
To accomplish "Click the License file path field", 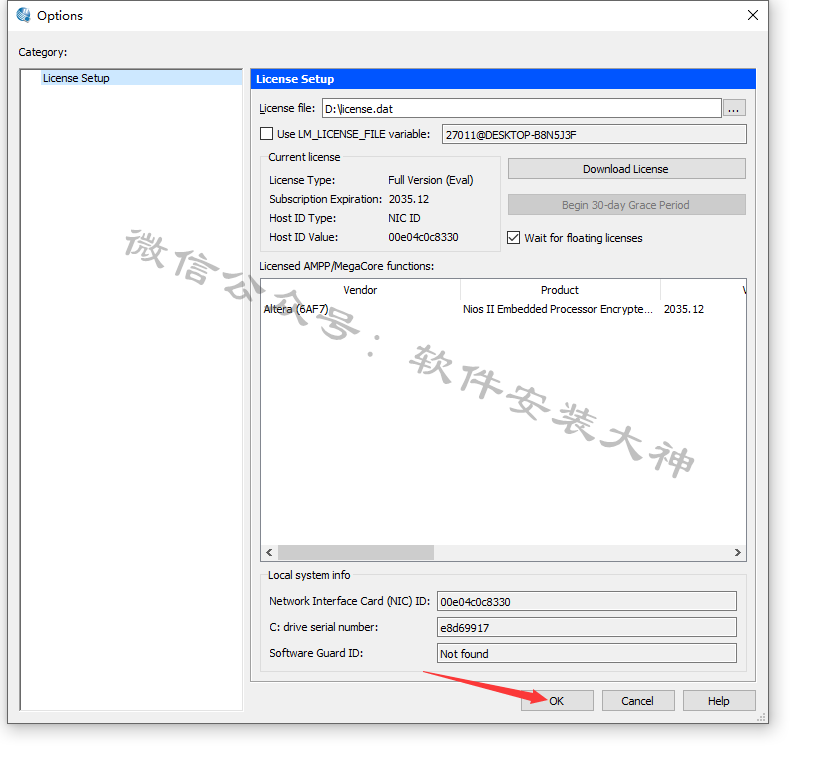I will [522, 108].
